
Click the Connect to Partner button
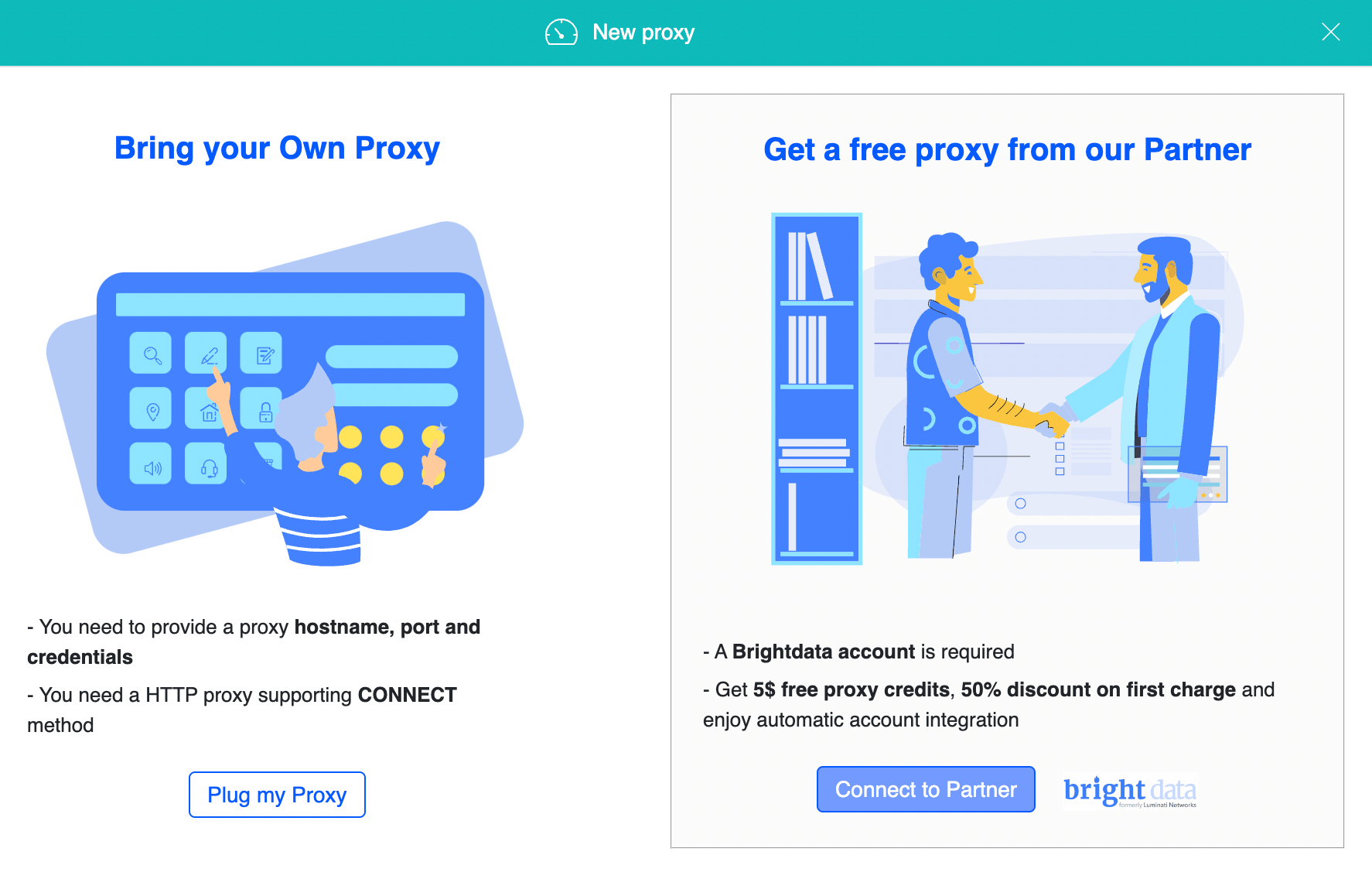pos(925,789)
